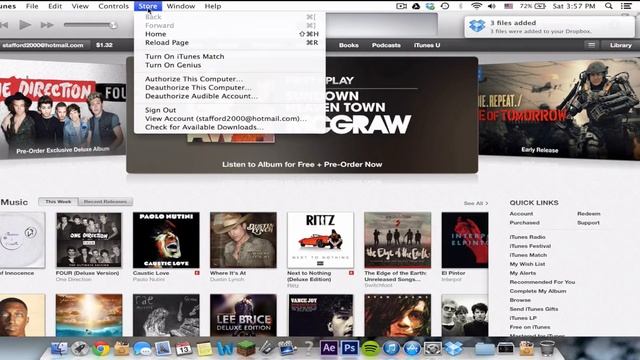Click the Library button

pyautogui.click(x=621, y=45)
